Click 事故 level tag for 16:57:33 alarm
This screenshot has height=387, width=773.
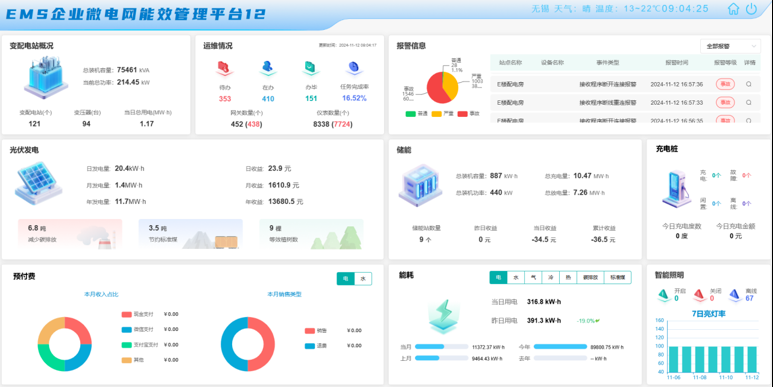click(x=725, y=103)
